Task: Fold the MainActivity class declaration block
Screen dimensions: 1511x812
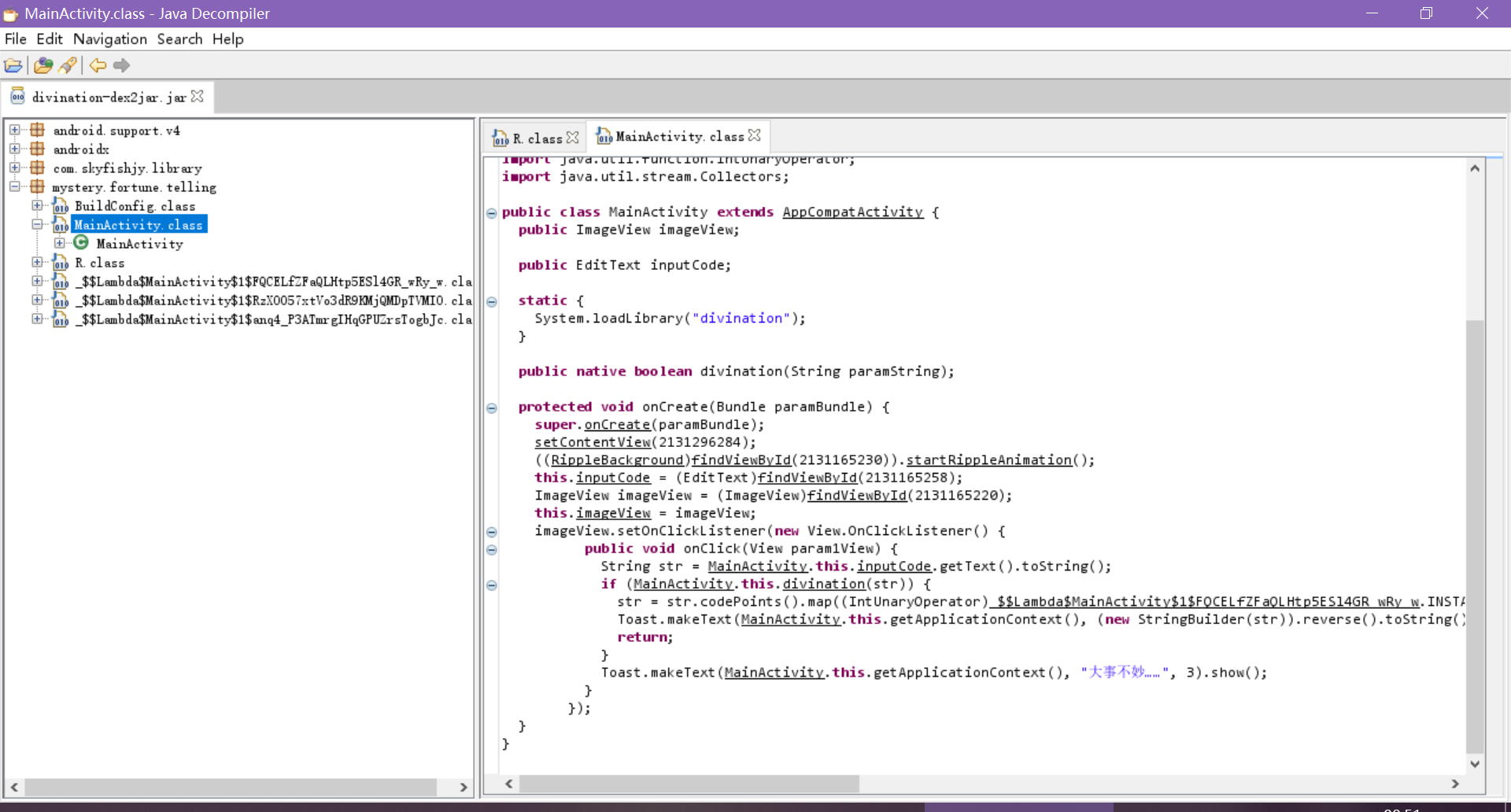Action: coord(492,212)
